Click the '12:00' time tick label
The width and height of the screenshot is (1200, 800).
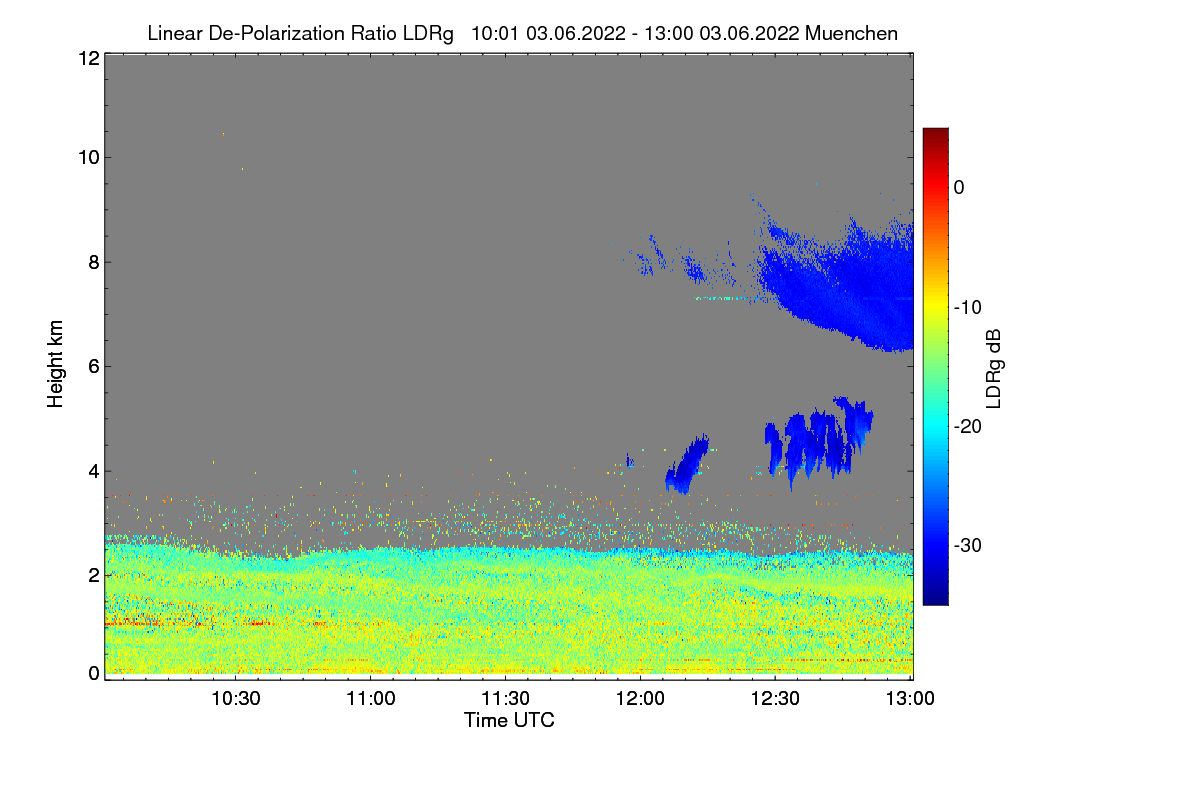641,700
